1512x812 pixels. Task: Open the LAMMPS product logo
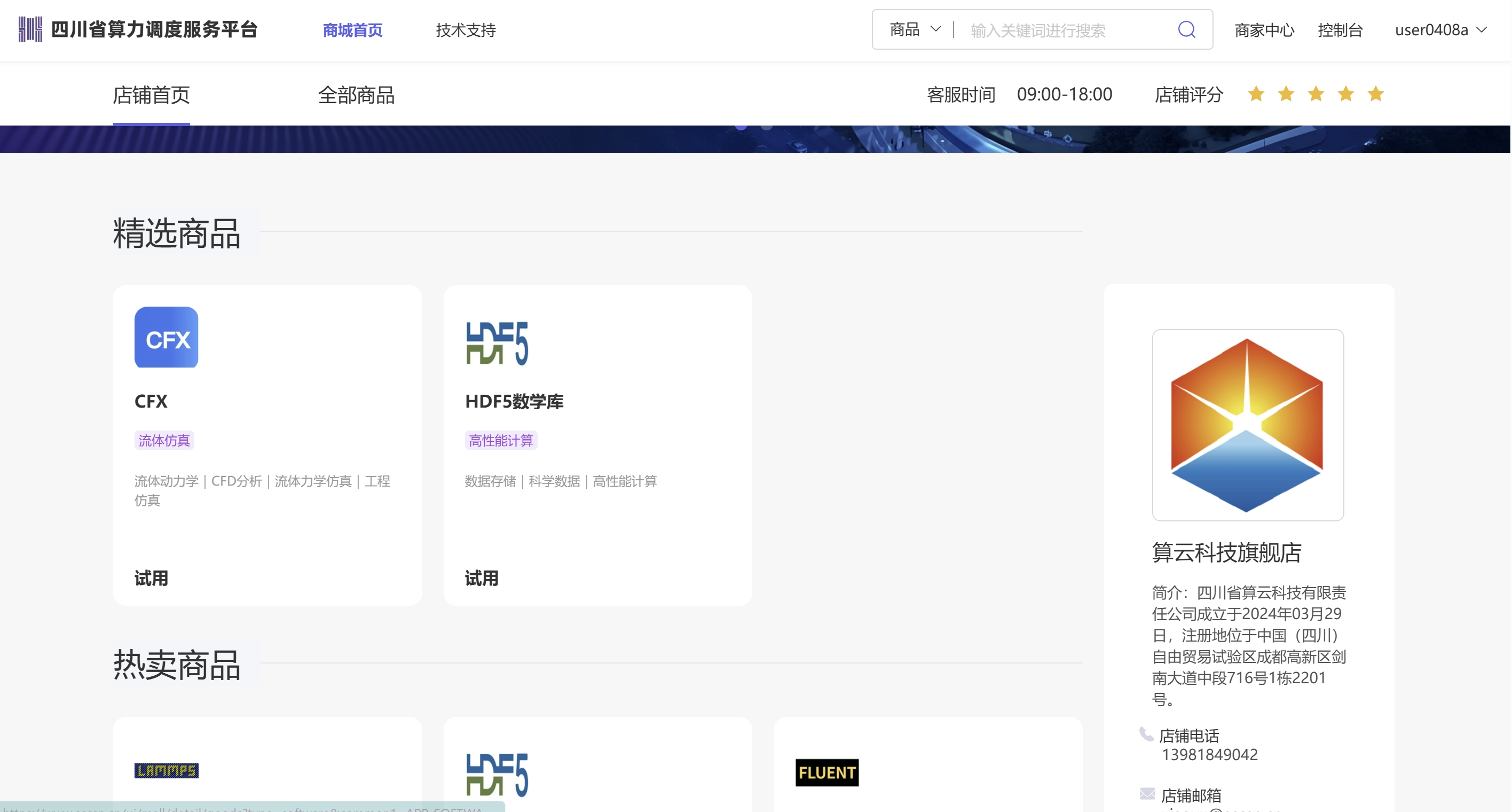[166, 770]
